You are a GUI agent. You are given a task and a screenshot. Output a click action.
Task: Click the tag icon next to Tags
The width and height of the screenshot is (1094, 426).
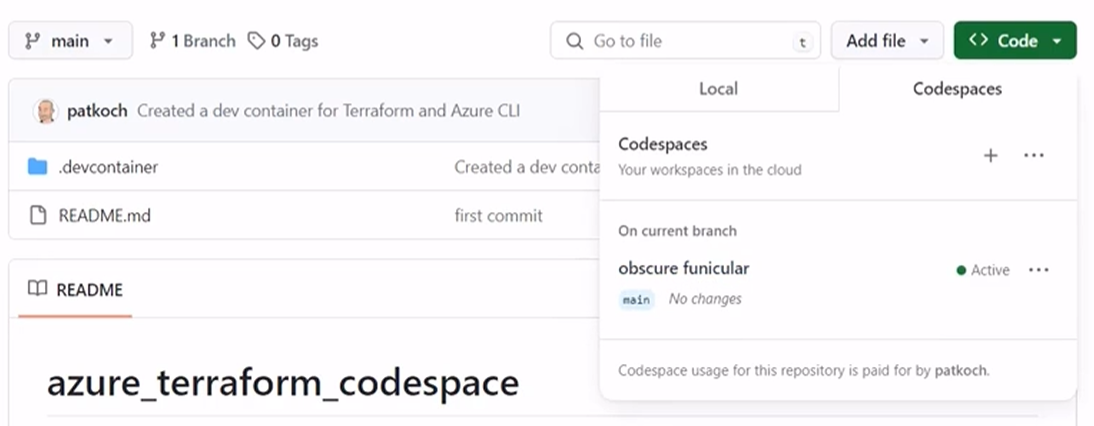pyautogui.click(x=257, y=41)
